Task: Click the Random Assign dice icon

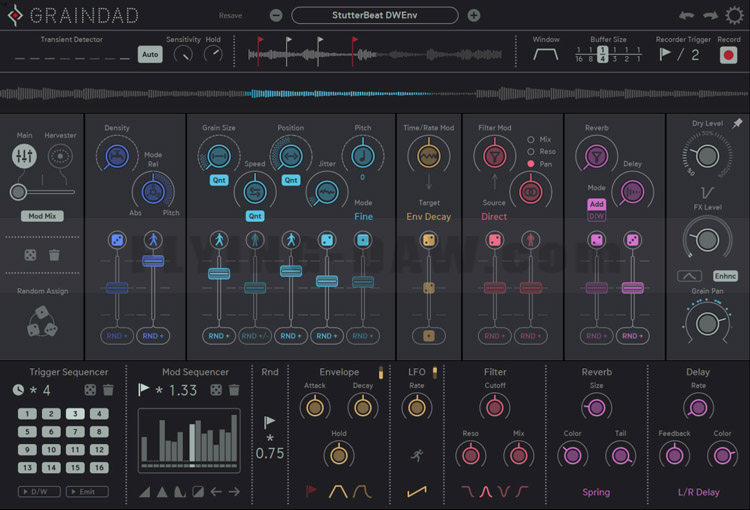Action: (42, 322)
